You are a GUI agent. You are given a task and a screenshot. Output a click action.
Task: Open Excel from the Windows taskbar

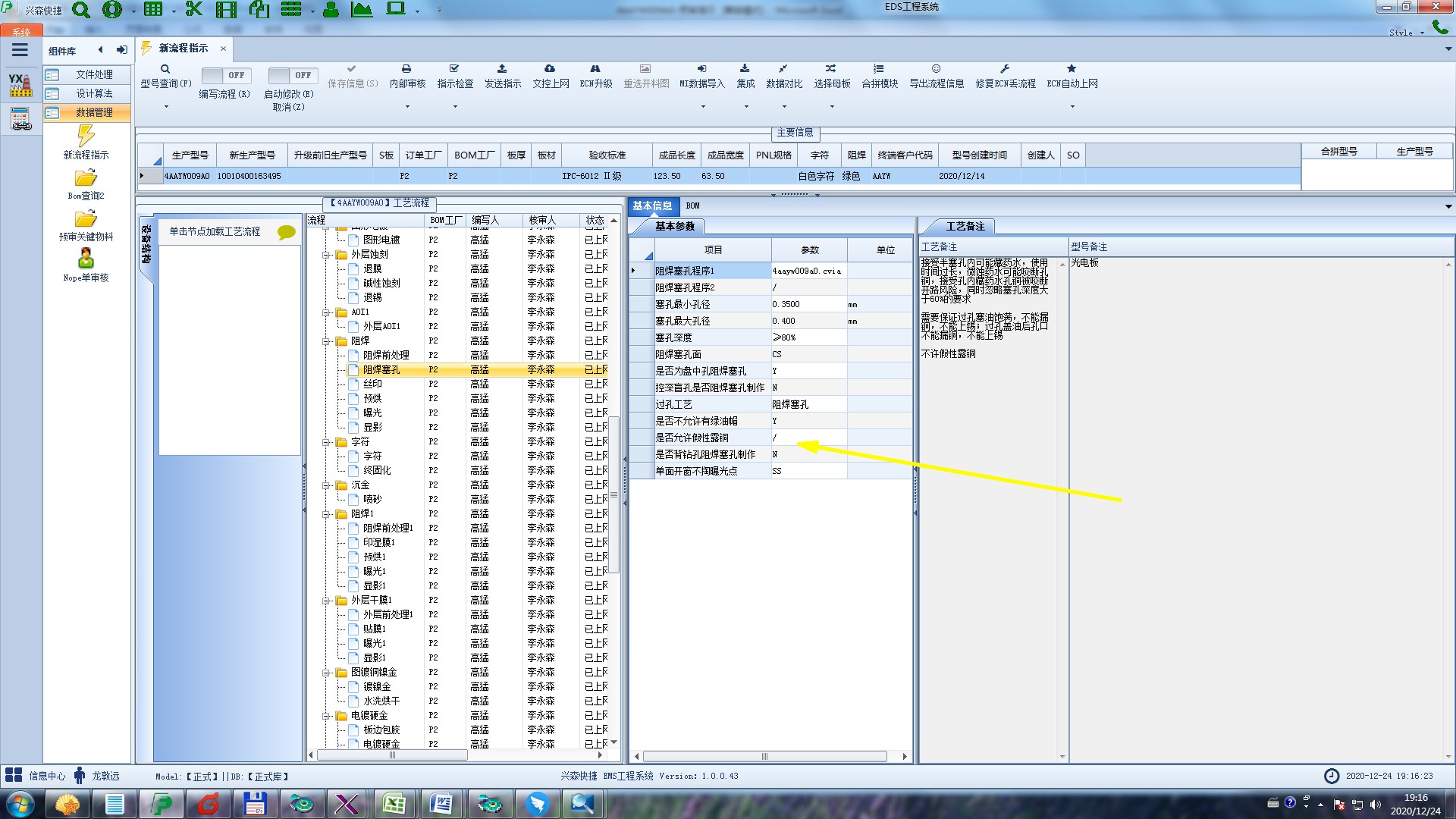point(394,803)
